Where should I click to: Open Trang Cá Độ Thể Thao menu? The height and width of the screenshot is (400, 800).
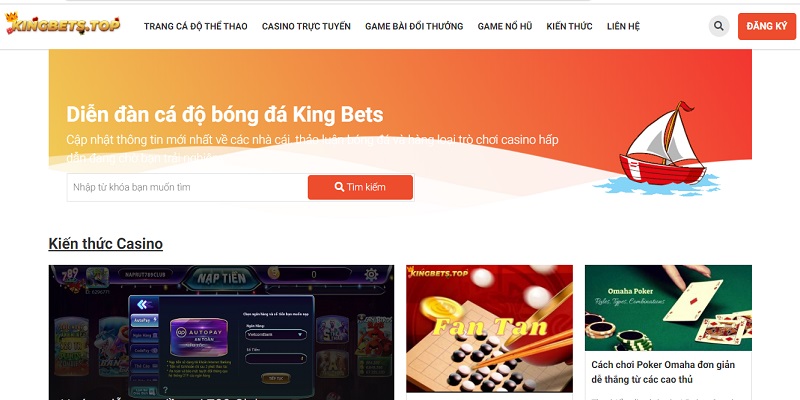click(195, 27)
